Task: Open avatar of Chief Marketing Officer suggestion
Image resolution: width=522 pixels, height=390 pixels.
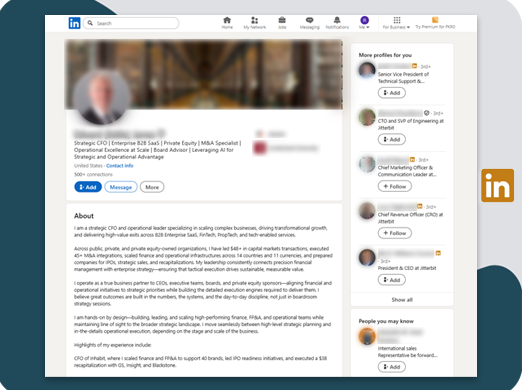Action: pyautogui.click(x=367, y=164)
